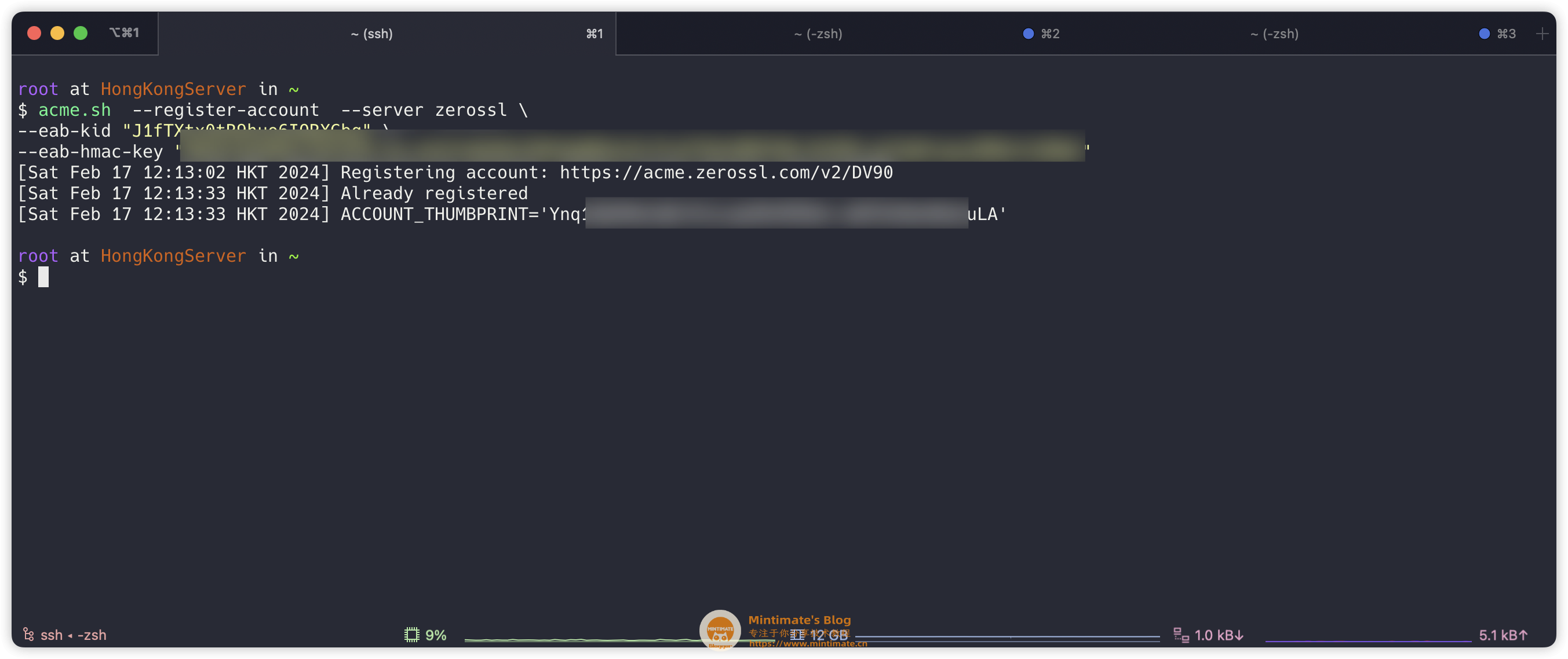Click the 12 GB memory status value
Screen dimensions: 1568x659
829,635
